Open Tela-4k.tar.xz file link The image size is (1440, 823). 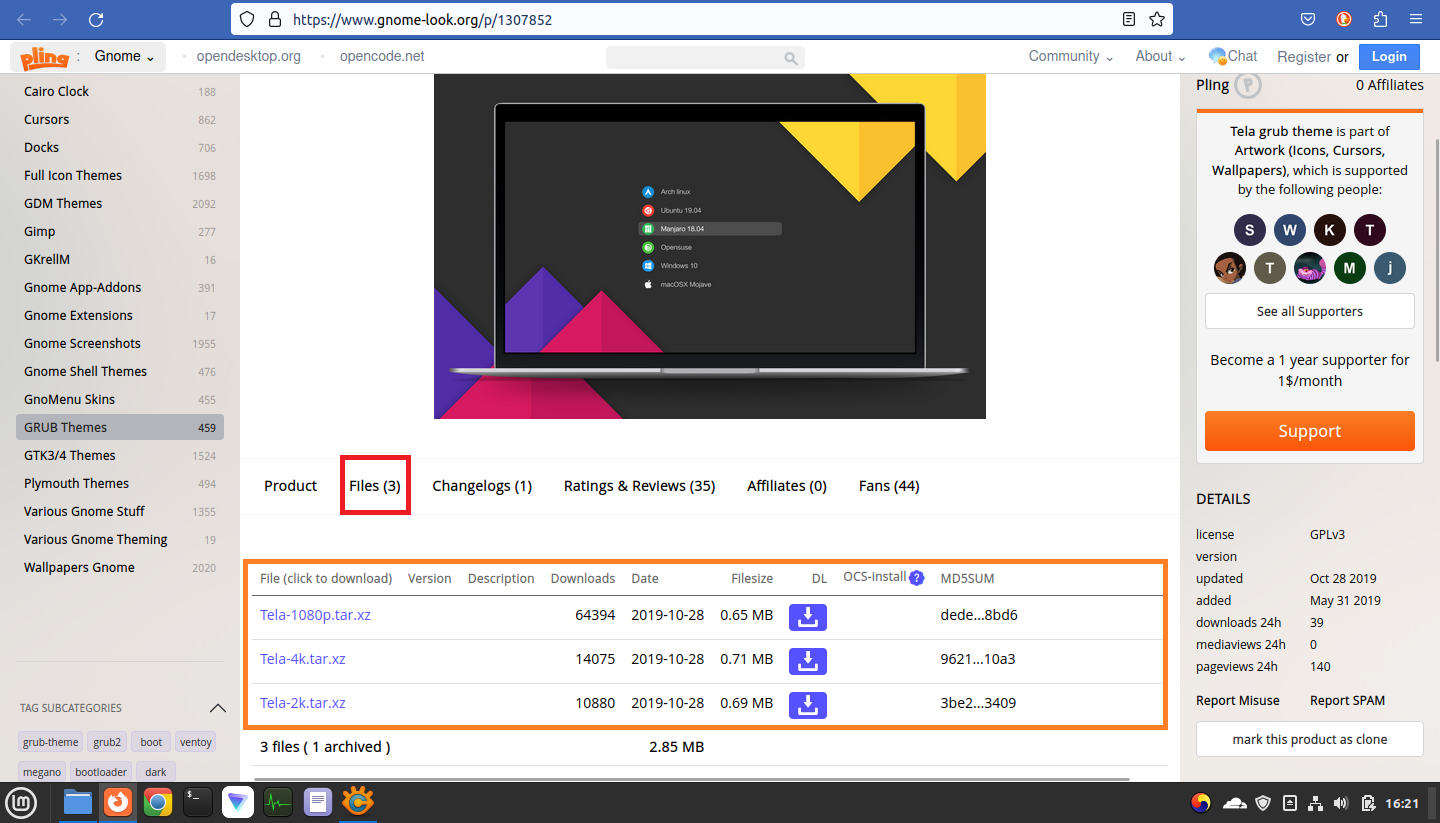tap(303, 659)
